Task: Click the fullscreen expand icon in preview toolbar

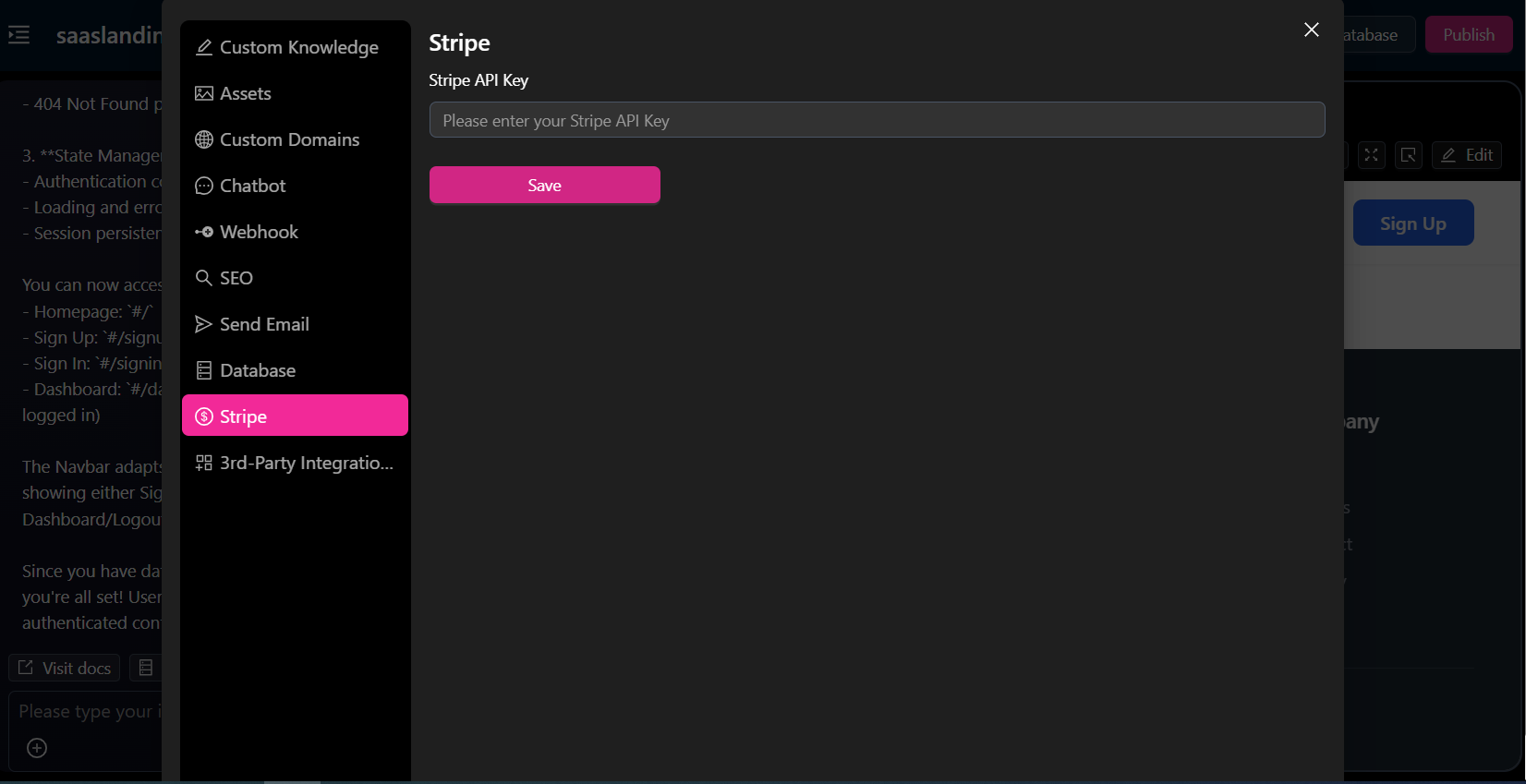Action: click(1372, 155)
